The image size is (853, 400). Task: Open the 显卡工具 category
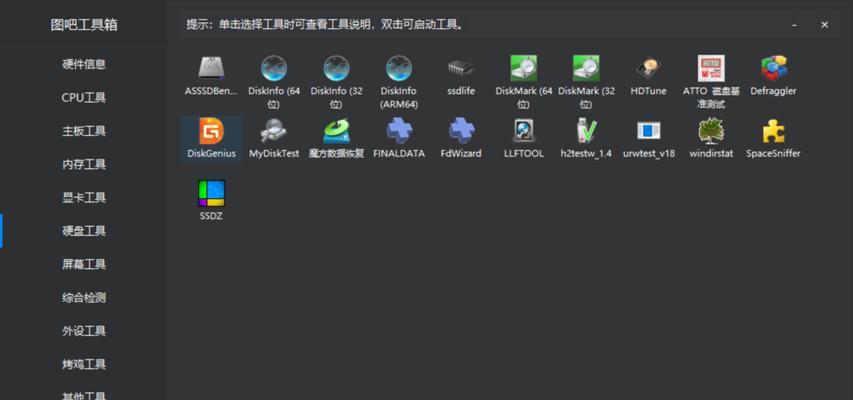pos(84,198)
